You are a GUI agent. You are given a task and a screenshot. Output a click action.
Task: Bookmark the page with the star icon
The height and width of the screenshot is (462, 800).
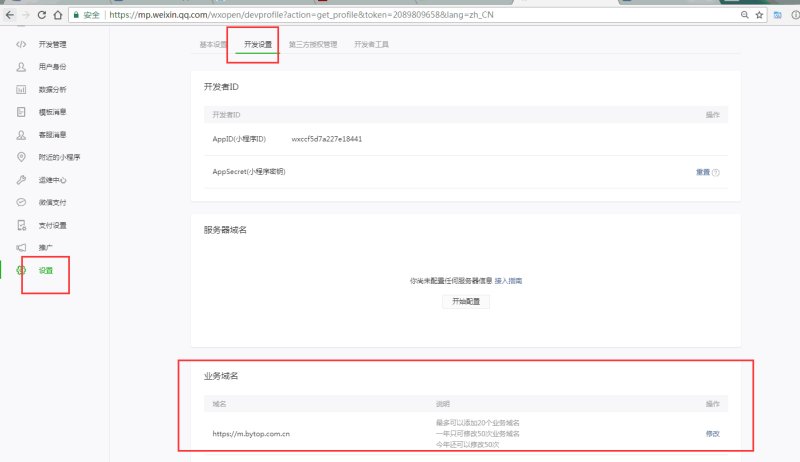[759, 16]
